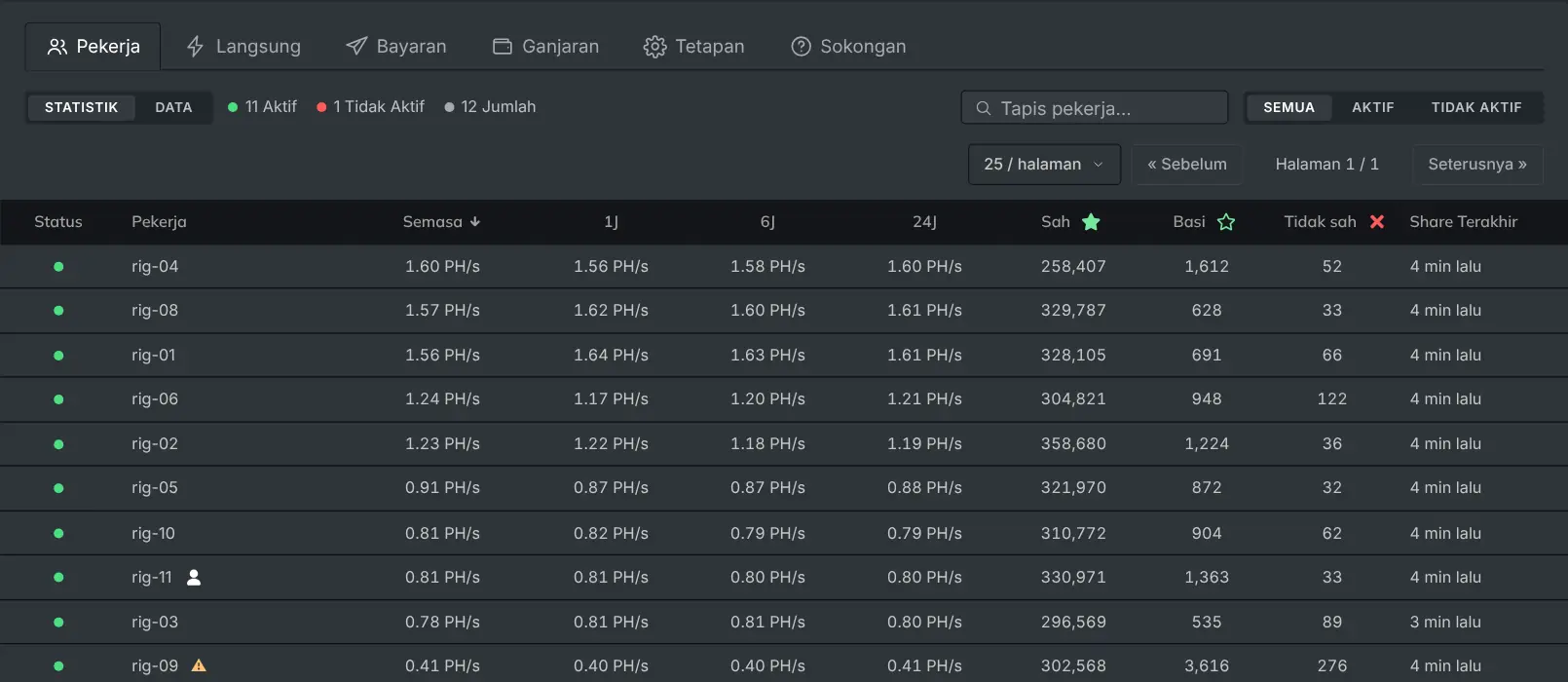The width and height of the screenshot is (1568, 682).
Task: Click the search magnifier icon
Action: click(984, 108)
